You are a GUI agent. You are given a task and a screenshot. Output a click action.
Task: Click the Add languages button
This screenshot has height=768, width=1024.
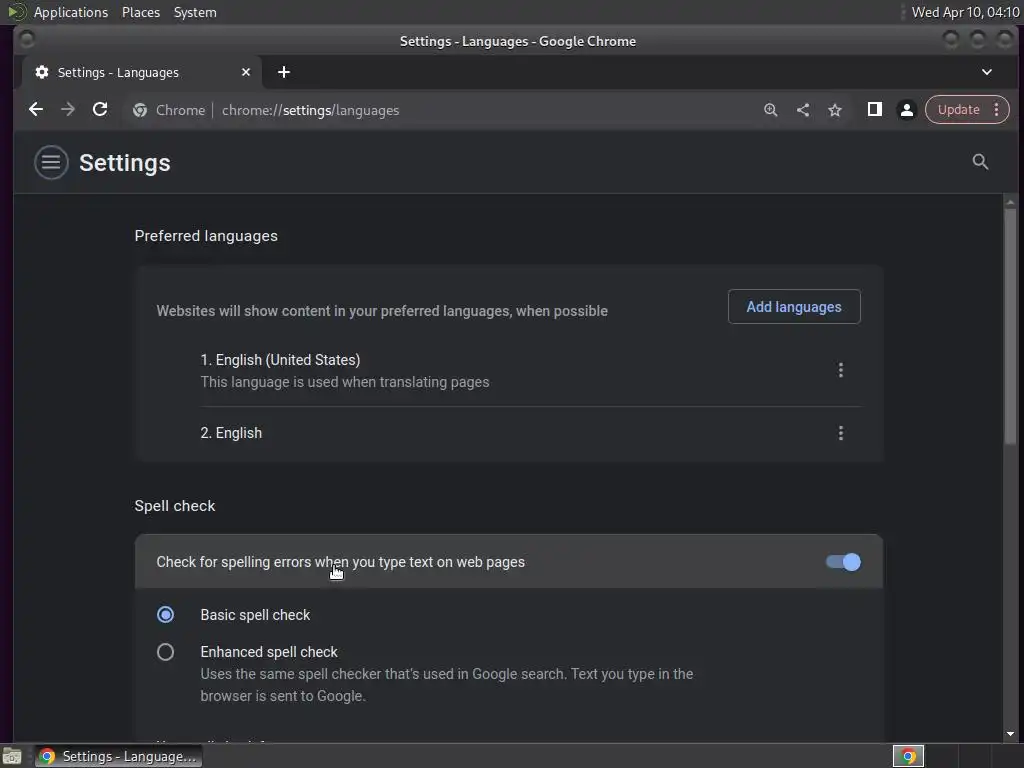click(x=794, y=307)
